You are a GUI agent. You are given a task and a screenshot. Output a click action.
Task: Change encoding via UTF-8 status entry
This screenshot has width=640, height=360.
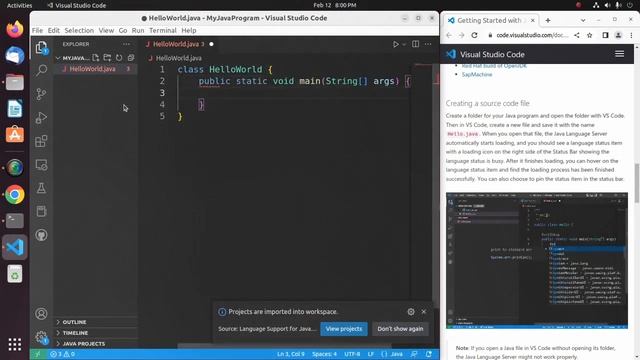tap(352, 354)
